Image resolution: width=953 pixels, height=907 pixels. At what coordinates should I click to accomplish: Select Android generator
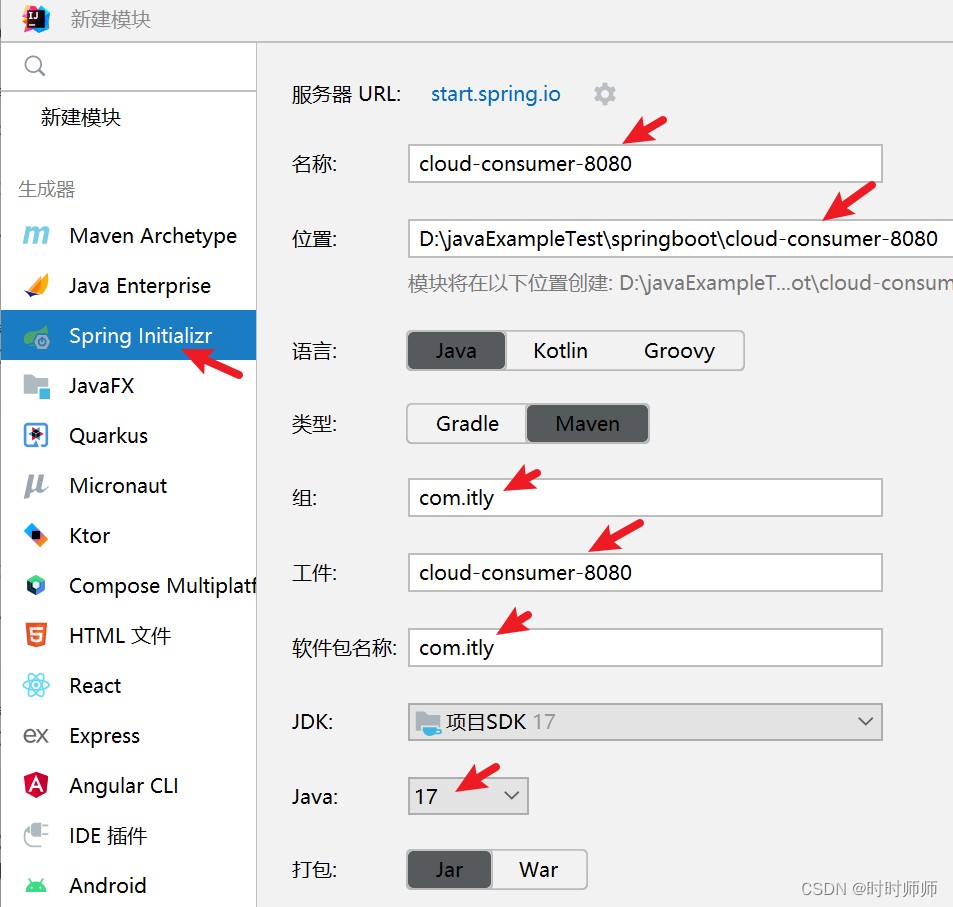coord(129,886)
